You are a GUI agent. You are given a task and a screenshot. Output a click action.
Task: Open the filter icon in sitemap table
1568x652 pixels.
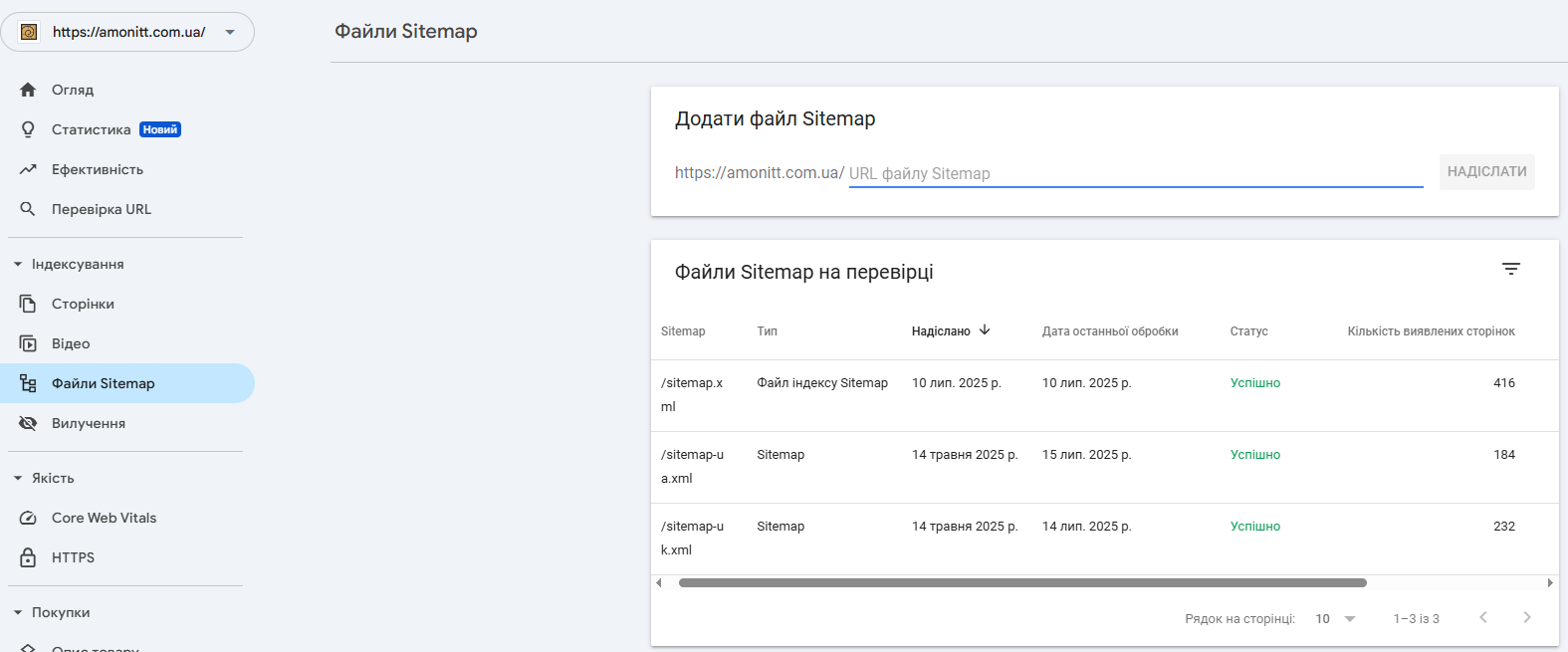[1511, 269]
